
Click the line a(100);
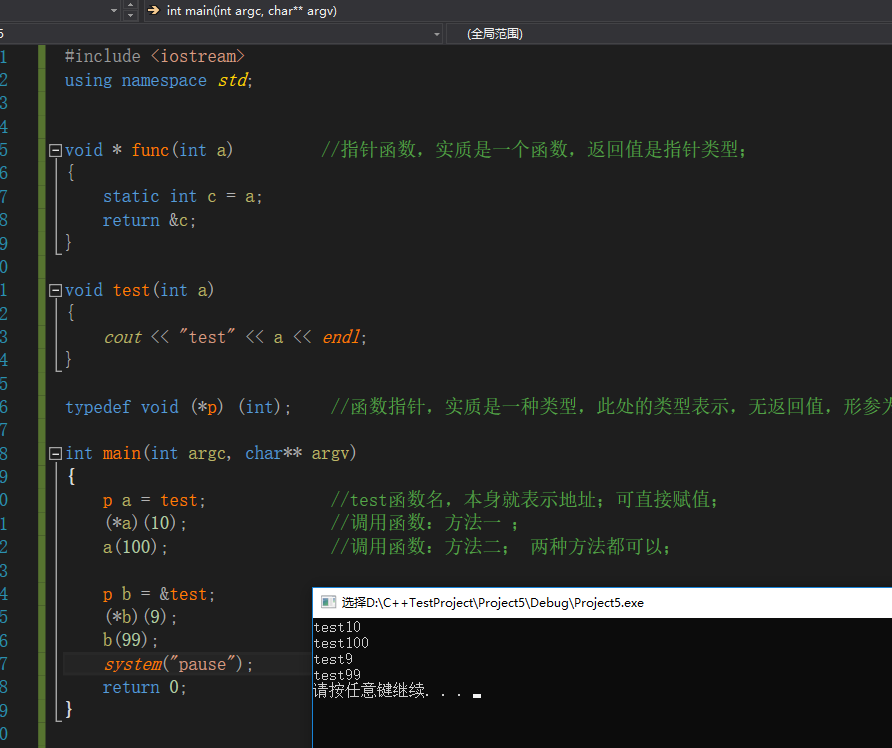(x=135, y=547)
